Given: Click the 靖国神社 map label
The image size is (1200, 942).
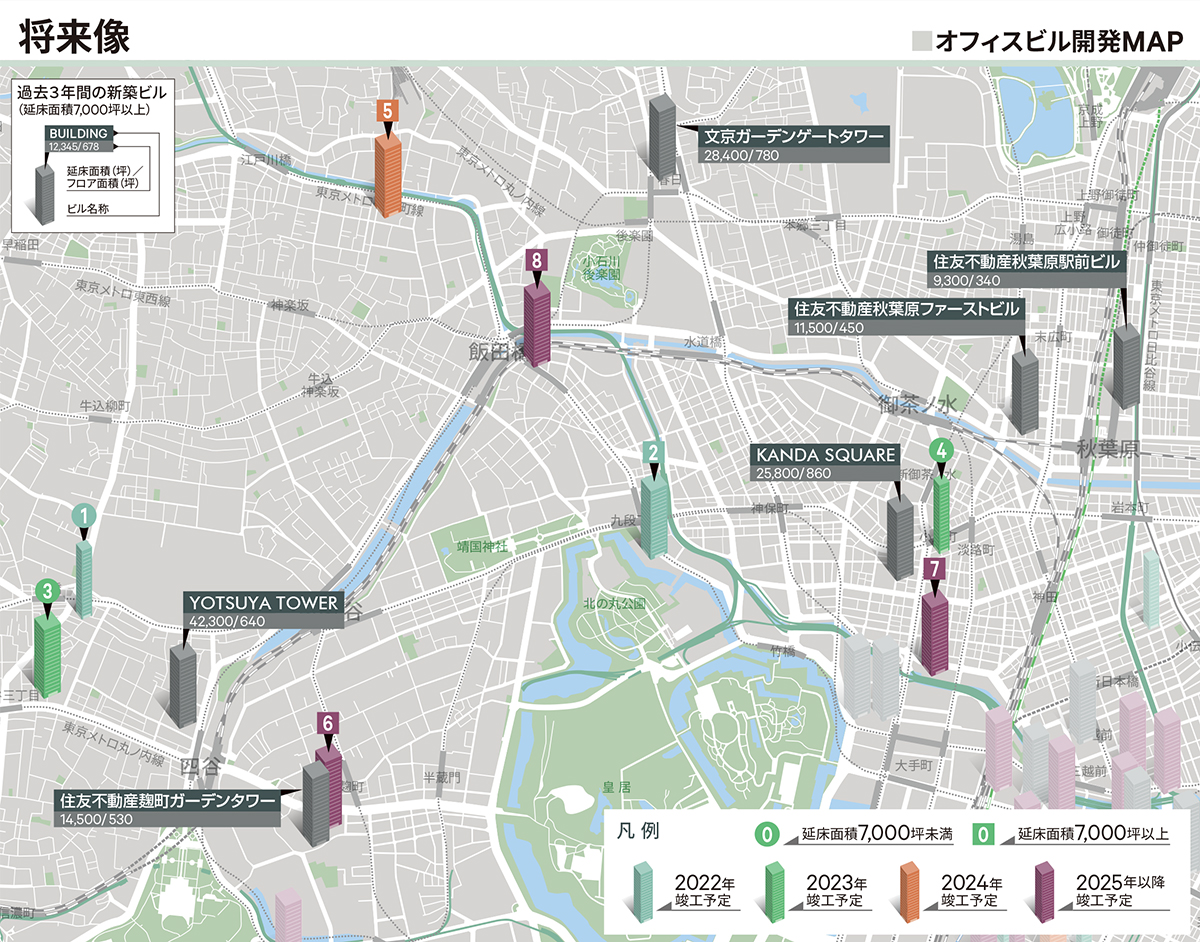Looking at the screenshot, I should coord(483,547).
